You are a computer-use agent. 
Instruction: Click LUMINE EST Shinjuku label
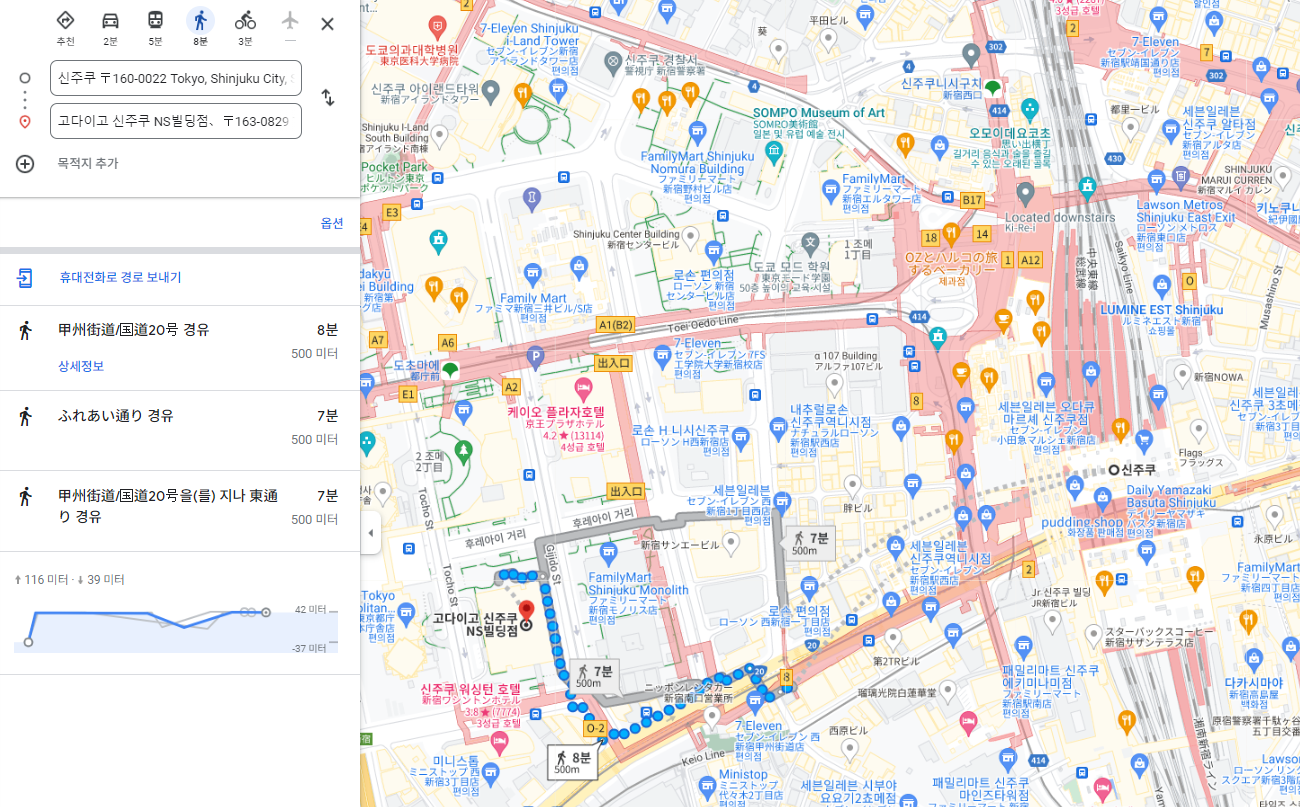point(1161,310)
